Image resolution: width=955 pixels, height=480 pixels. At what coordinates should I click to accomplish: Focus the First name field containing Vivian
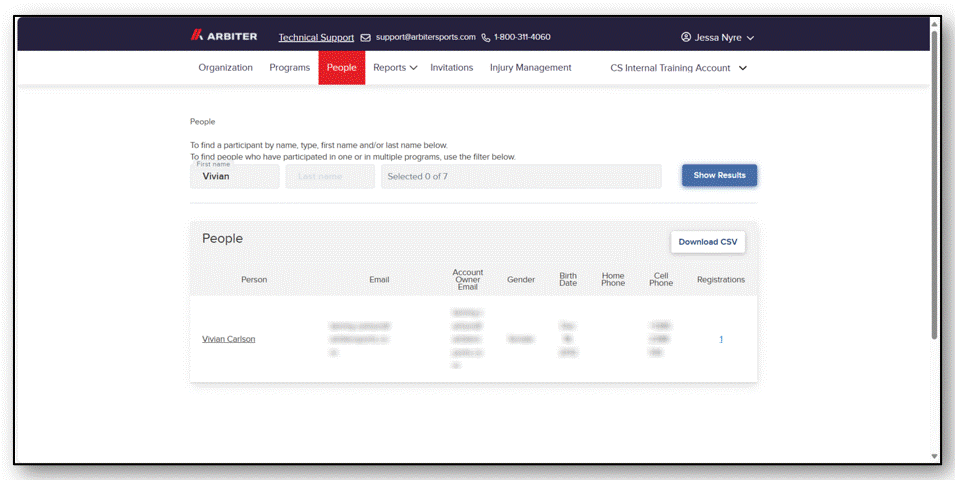pyautogui.click(x=234, y=176)
